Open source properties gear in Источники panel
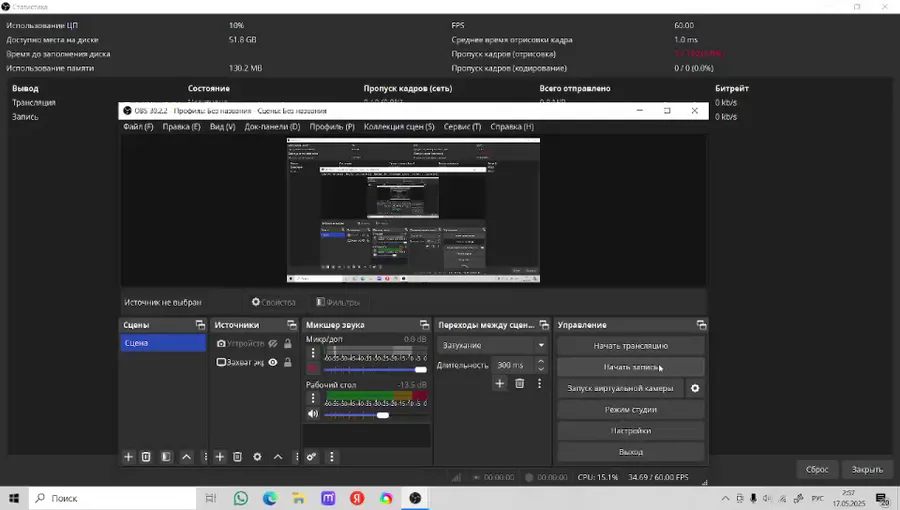Screen dimensions: 900x510 tap(257, 457)
